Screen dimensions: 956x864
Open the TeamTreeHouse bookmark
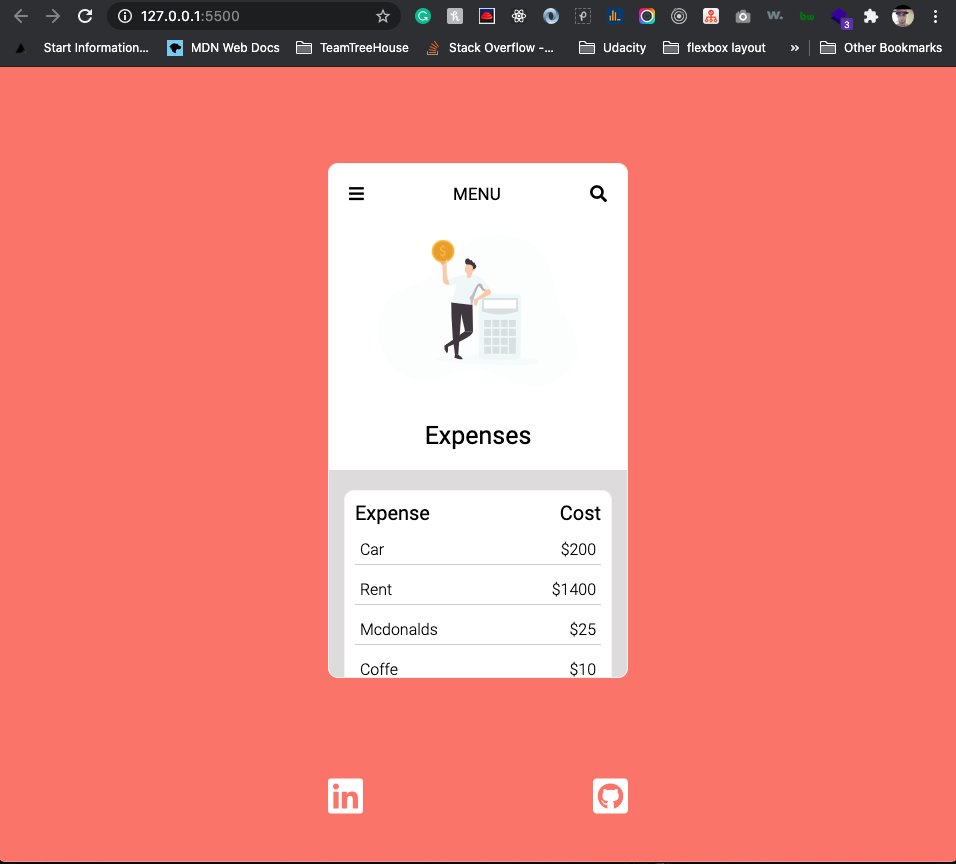pos(352,47)
